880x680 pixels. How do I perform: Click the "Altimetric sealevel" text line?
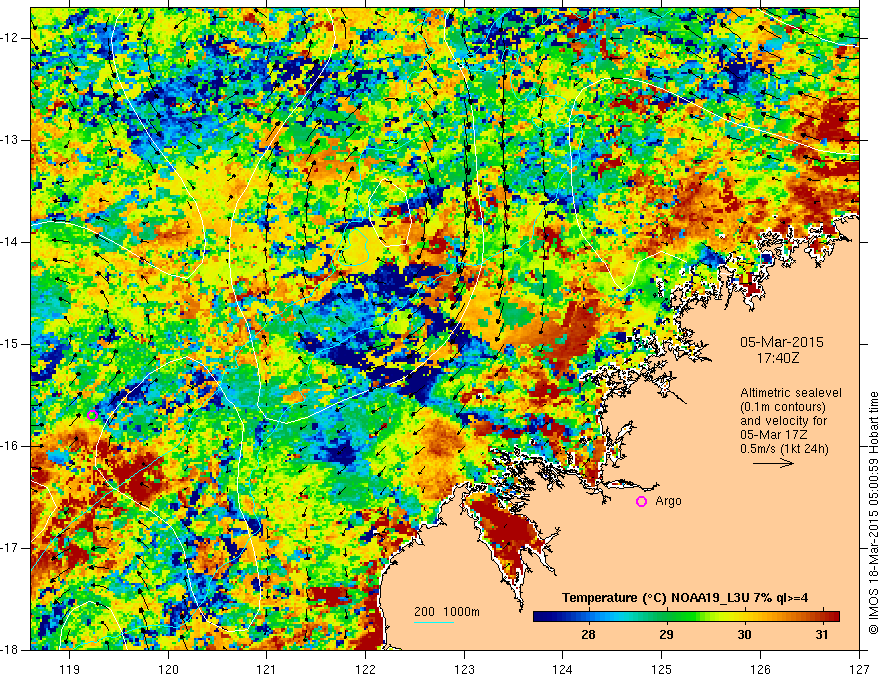[x=791, y=393]
